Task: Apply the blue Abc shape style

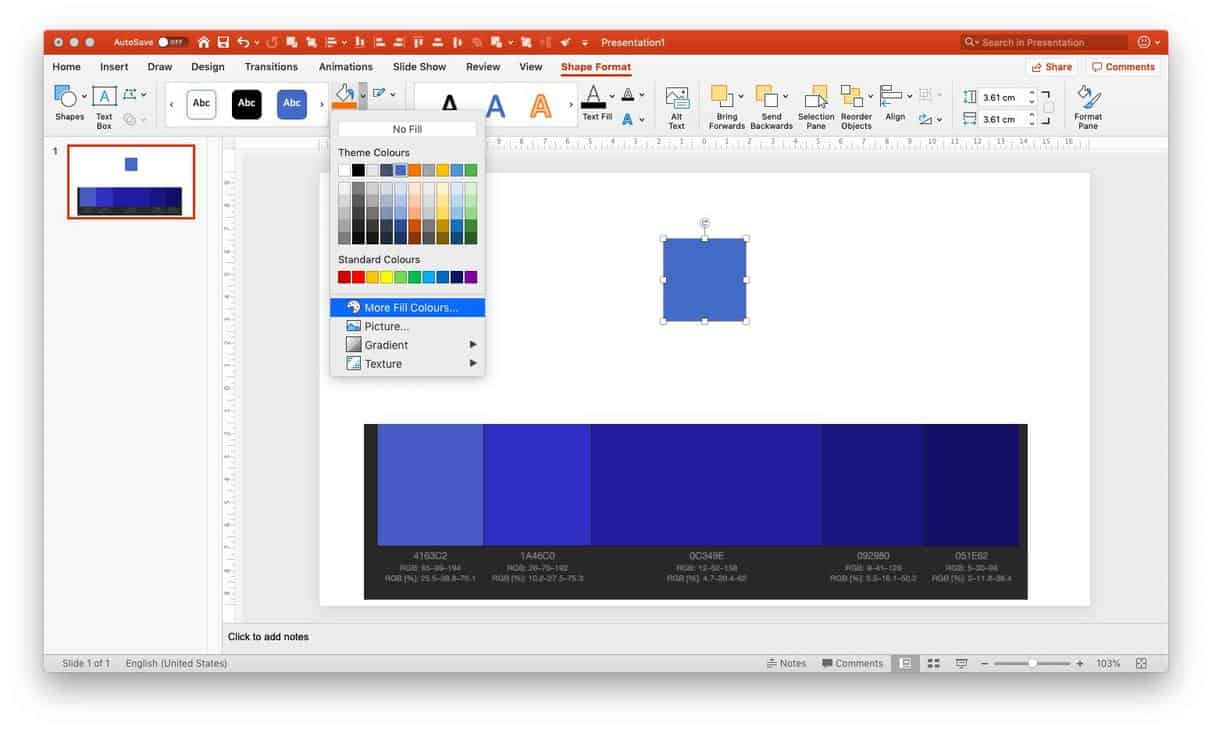Action: point(291,103)
